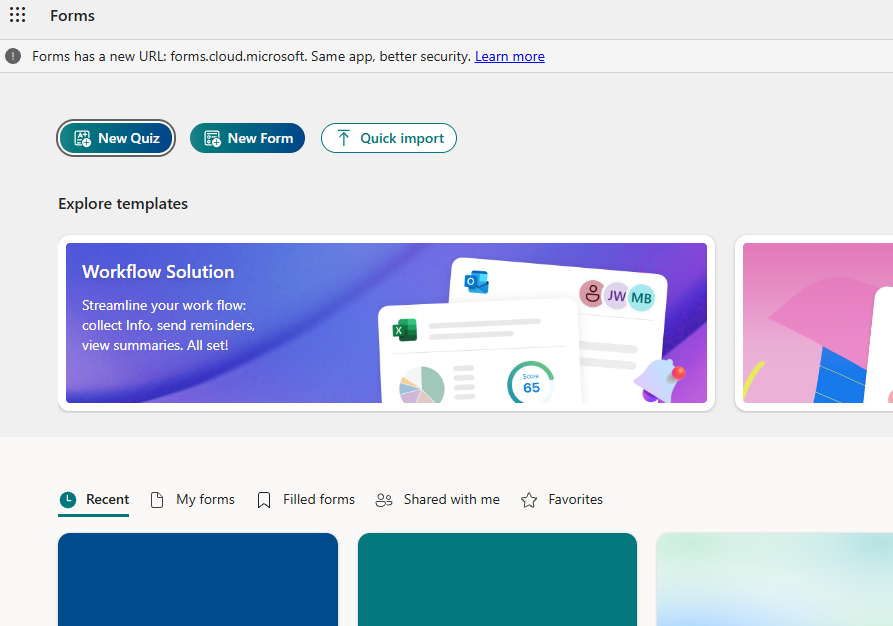893x626 pixels.
Task: Click the person avatar in Workflow banner
Action: point(592,294)
